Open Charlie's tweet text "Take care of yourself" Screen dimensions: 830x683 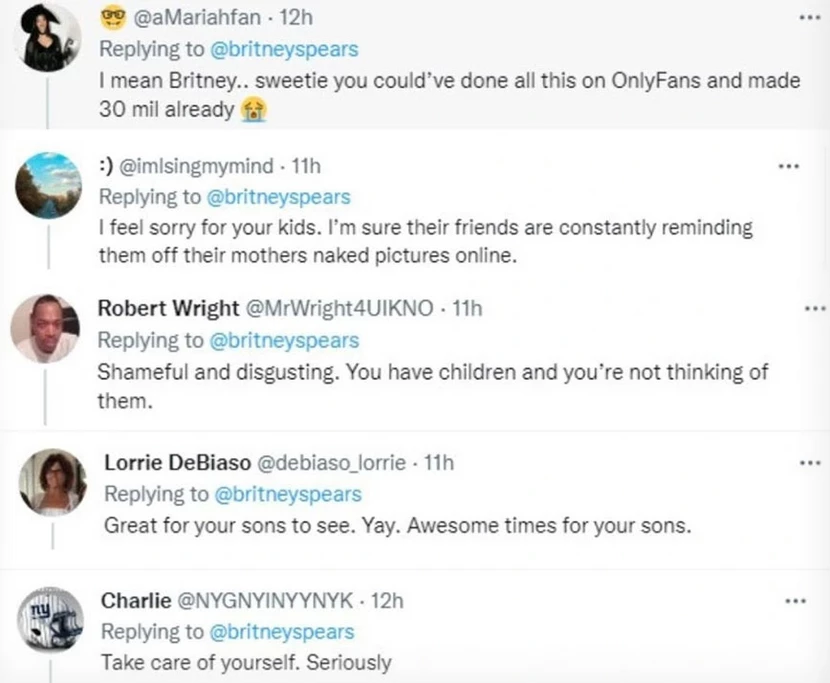(245, 662)
